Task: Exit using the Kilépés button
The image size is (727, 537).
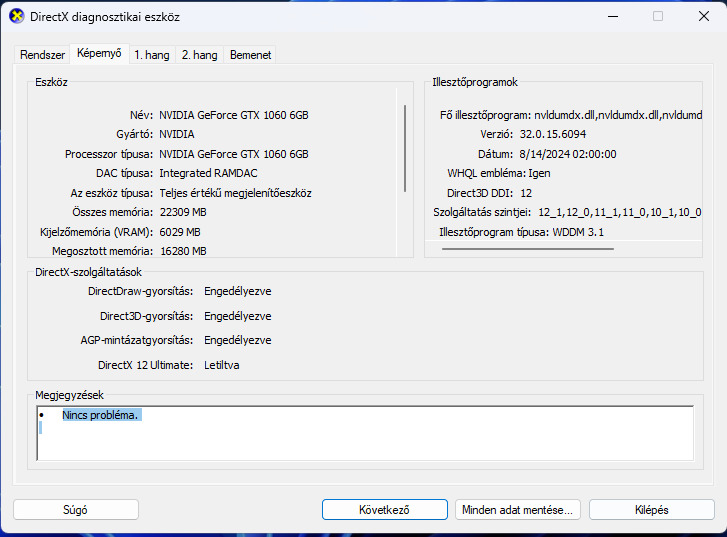Action: coord(651,510)
